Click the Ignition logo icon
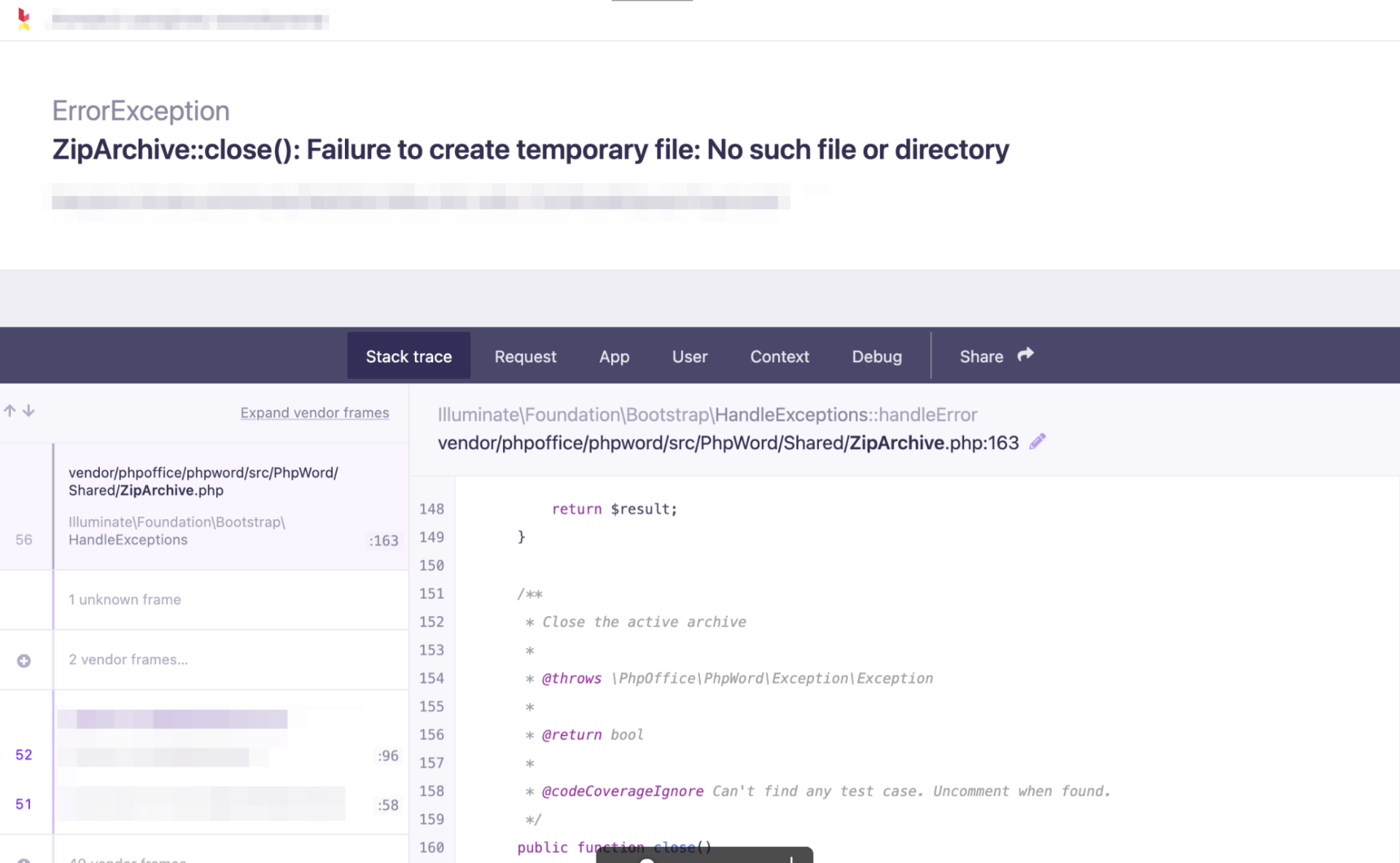Screen dimensions: 1400x863 (23, 19)
